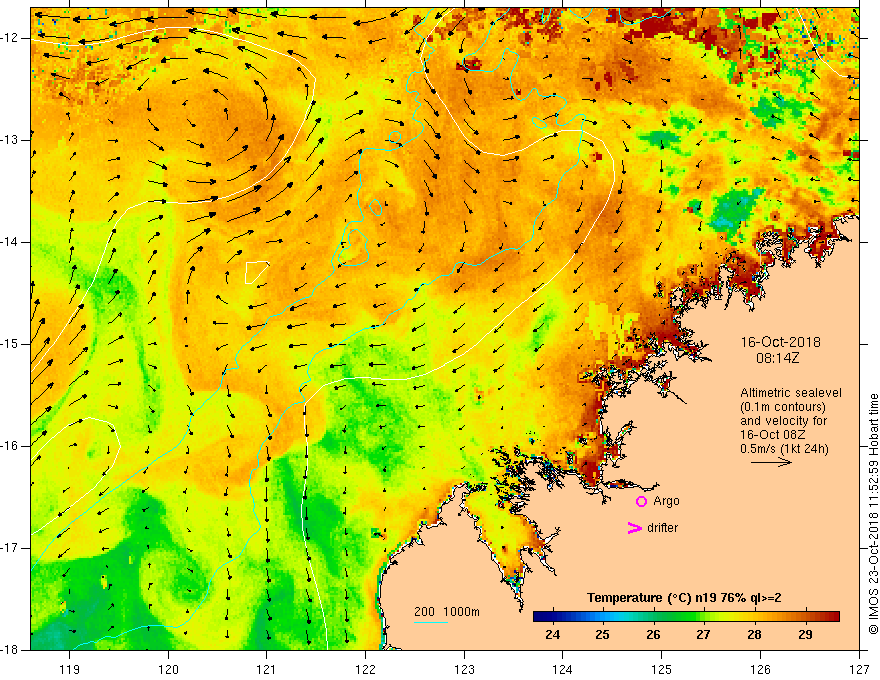
Task: Click the '-17' latitude axis label
Action: 11,548
